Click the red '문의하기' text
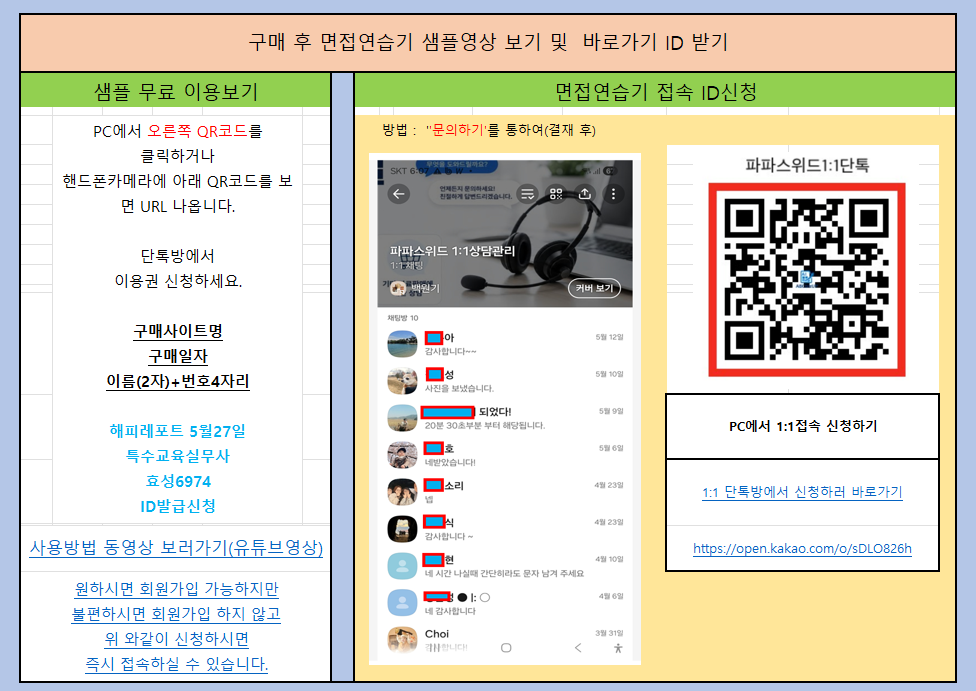 456,130
